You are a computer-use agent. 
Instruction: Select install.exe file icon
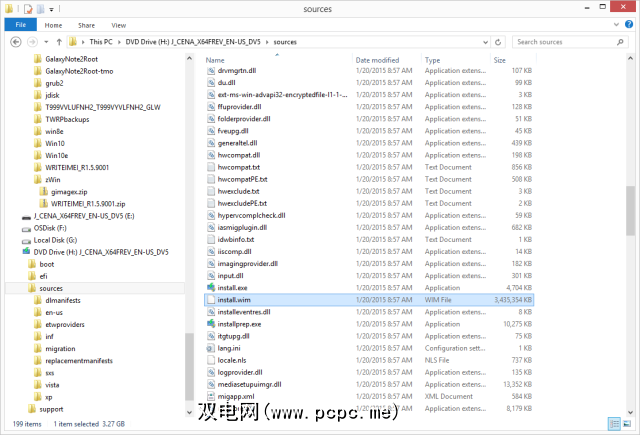(x=211, y=288)
